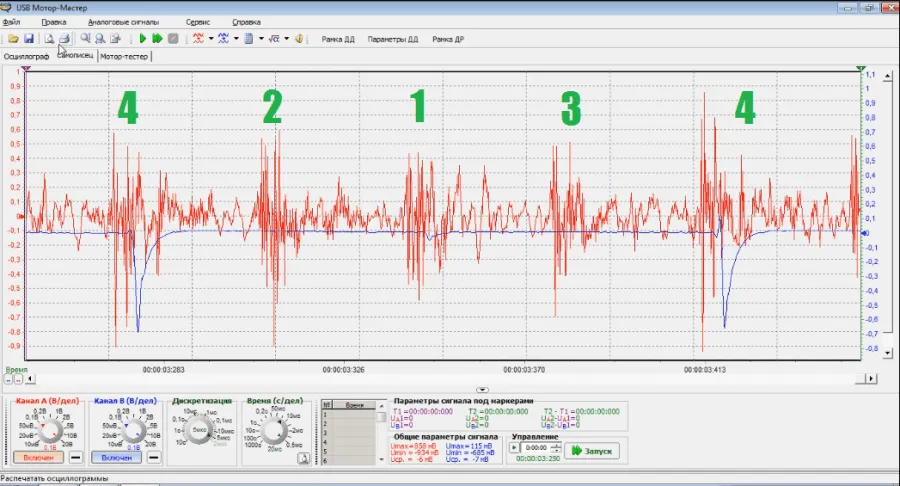
Task: Click the square root math icon
Action: pos(274,38)
